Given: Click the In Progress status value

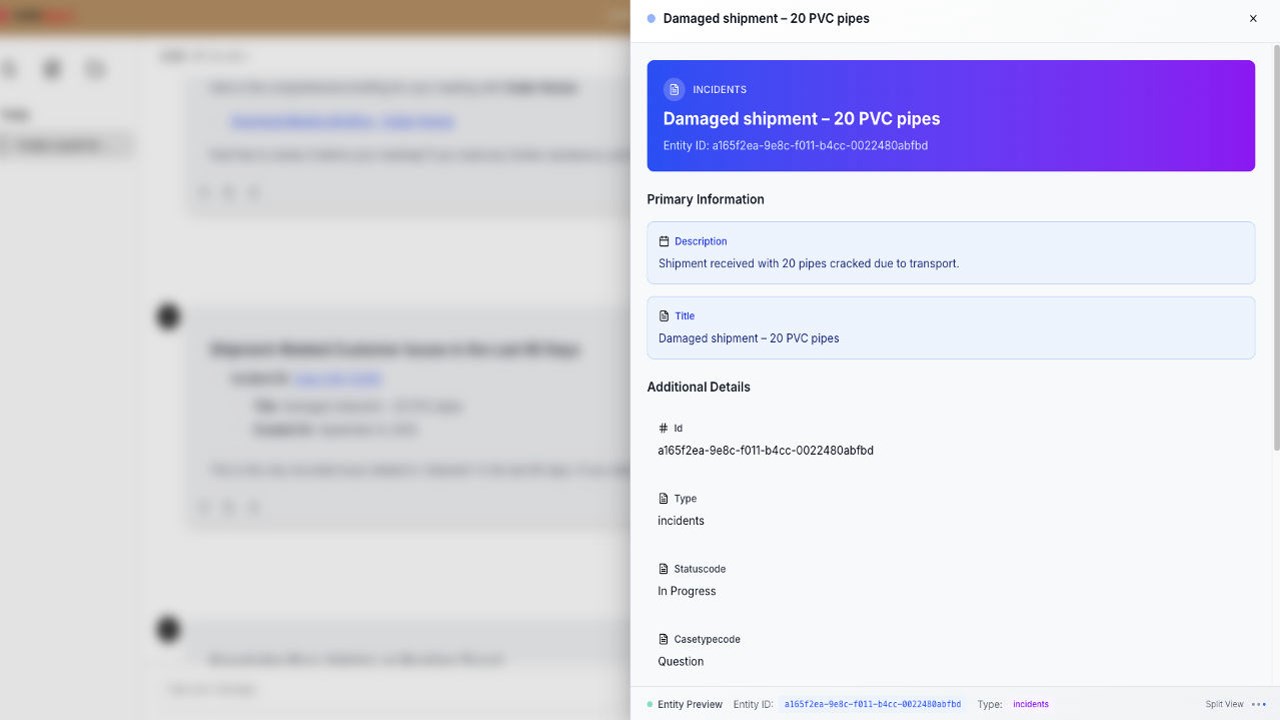Looking at the screenshot, I should [687, 591].
